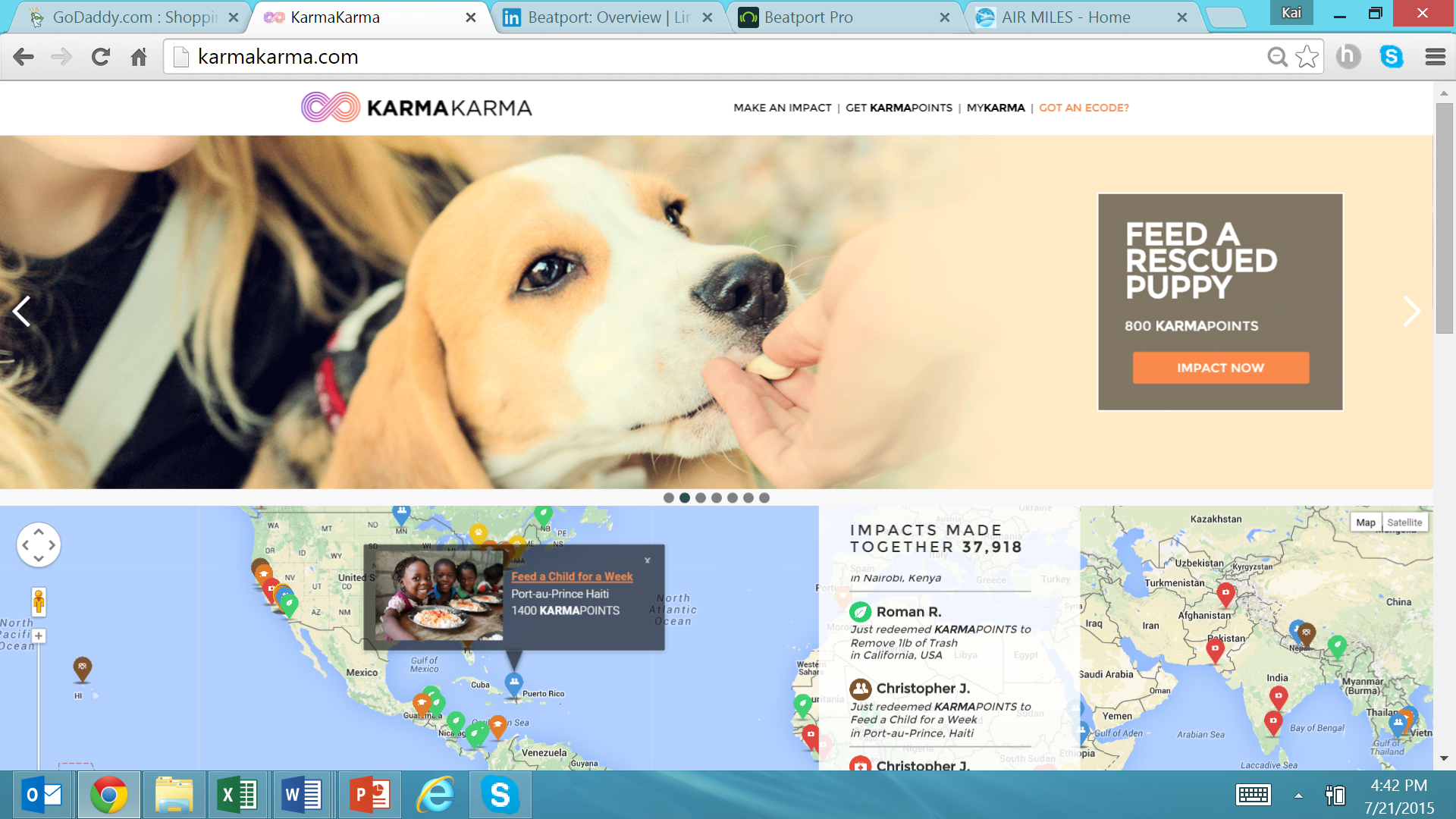1456x819 pixels.
Task: Switch map to Satellite view
Action: [1404, 522]
